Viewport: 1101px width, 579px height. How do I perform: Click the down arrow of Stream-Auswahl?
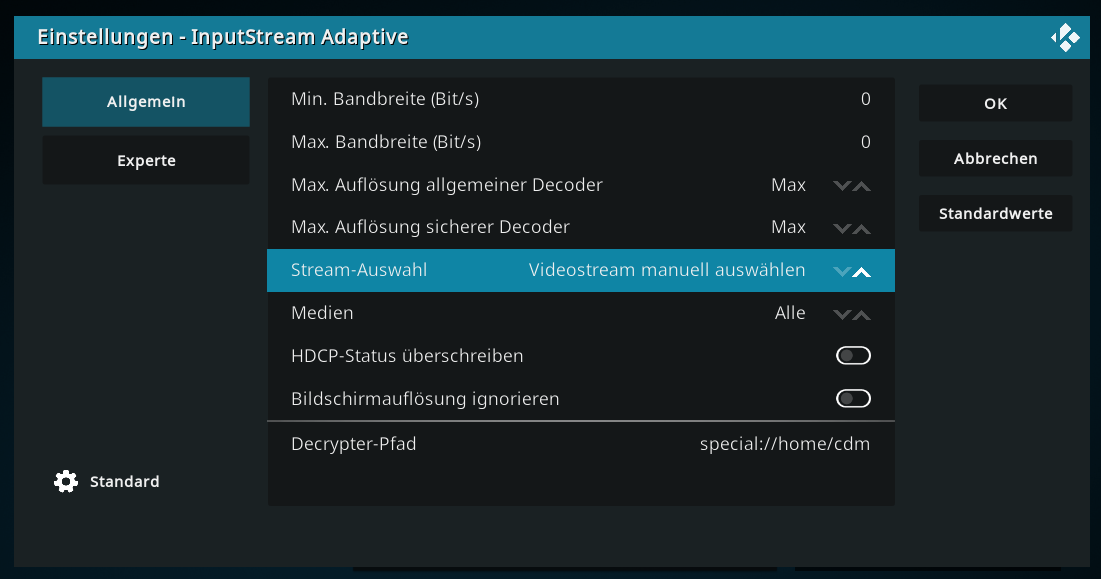tap(842, 272)
